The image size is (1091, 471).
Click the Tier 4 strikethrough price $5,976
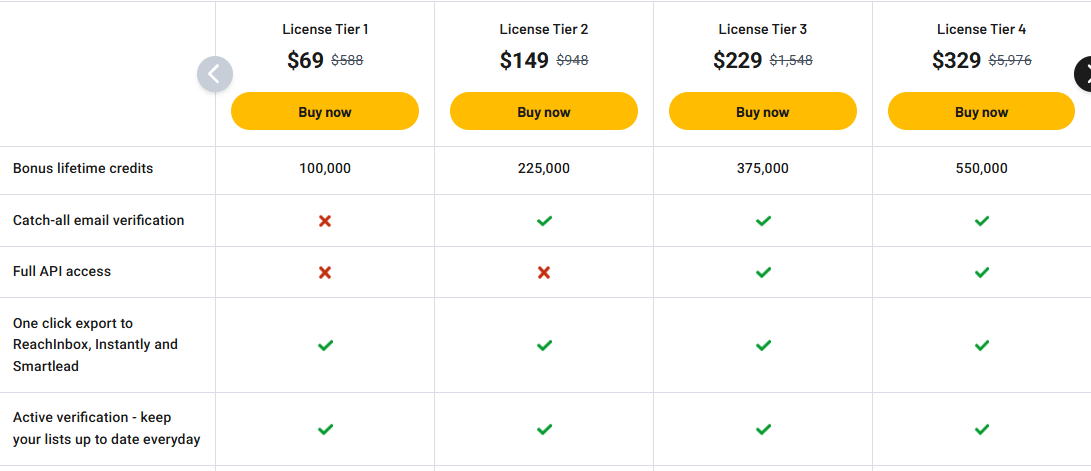click(1010, 61)
